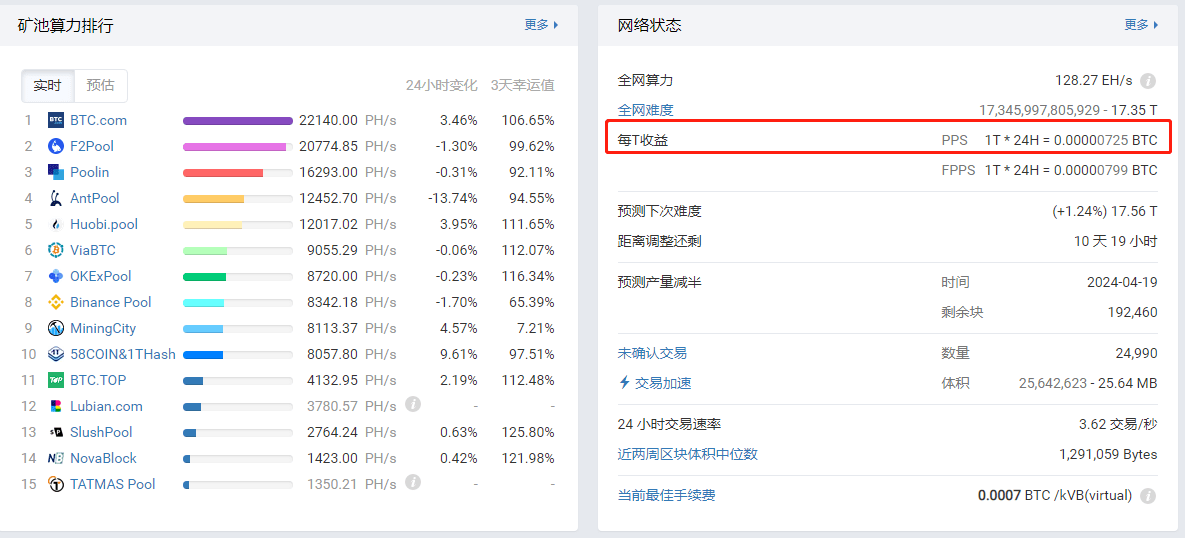Open the 未确认交易 link

[652, 353]
